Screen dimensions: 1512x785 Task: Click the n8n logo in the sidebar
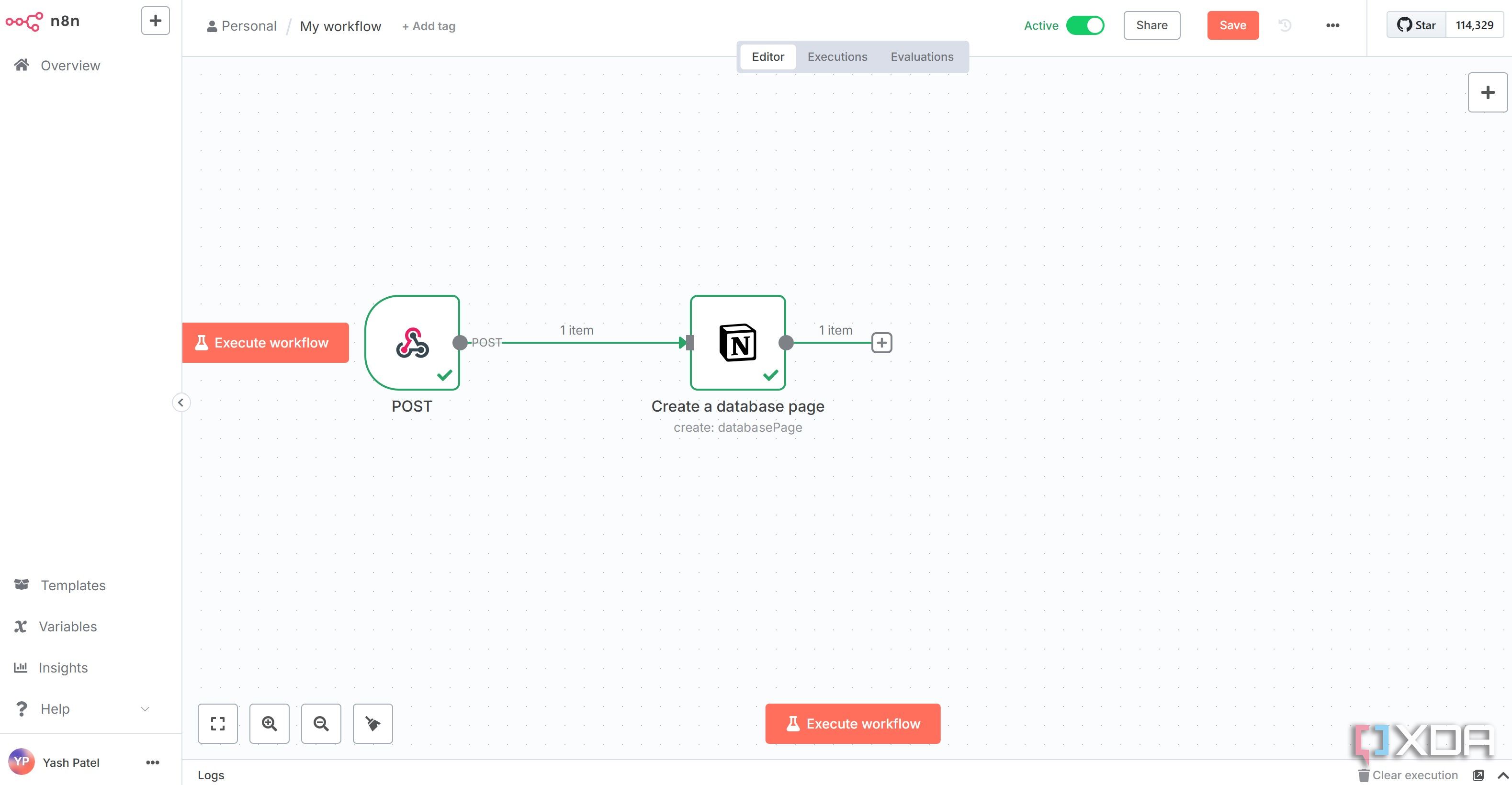pyautogui.click(x=42, y=21)
